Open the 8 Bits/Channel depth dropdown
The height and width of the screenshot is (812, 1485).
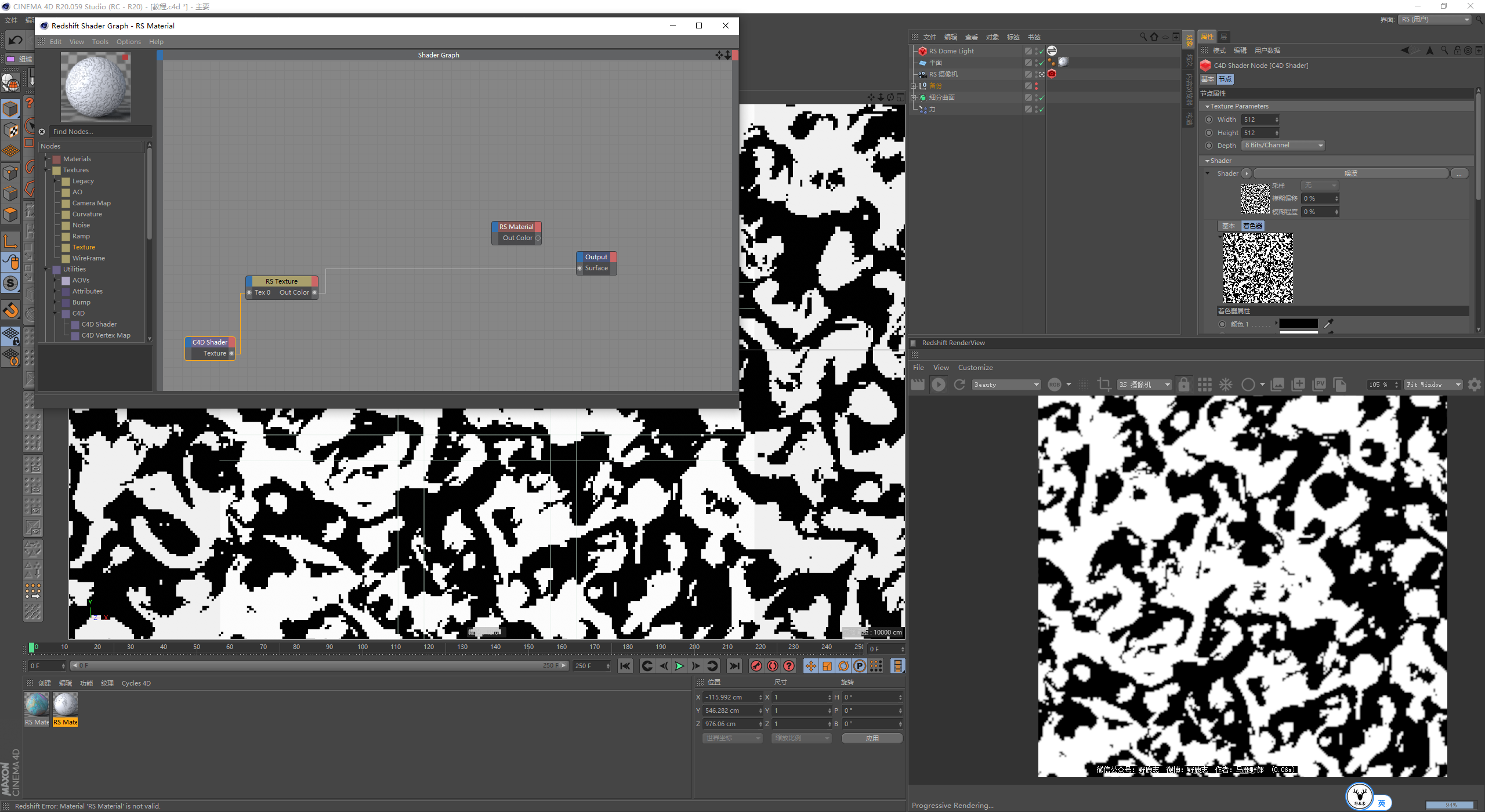(x=1283, y=146)
